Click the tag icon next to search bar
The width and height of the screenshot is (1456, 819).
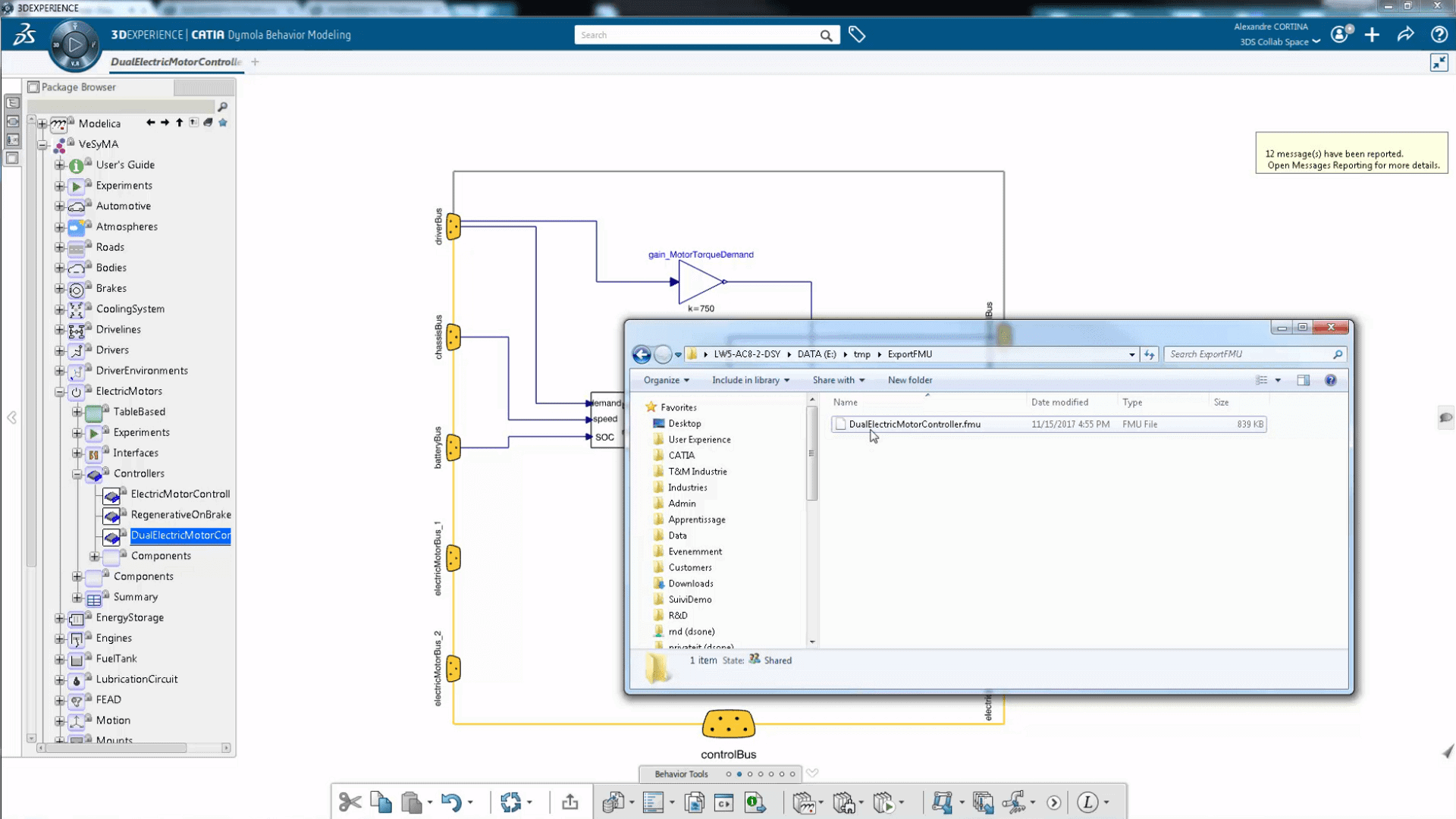(857, 35)
